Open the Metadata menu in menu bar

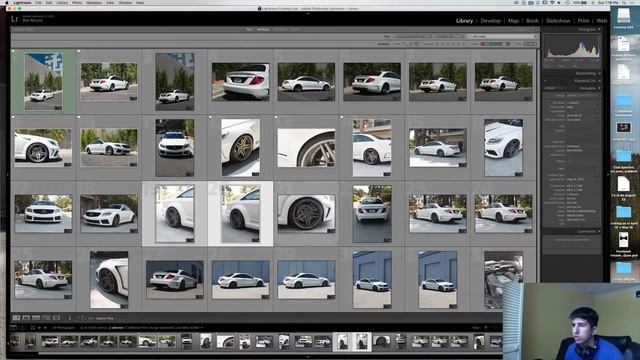tap(94, 2)
